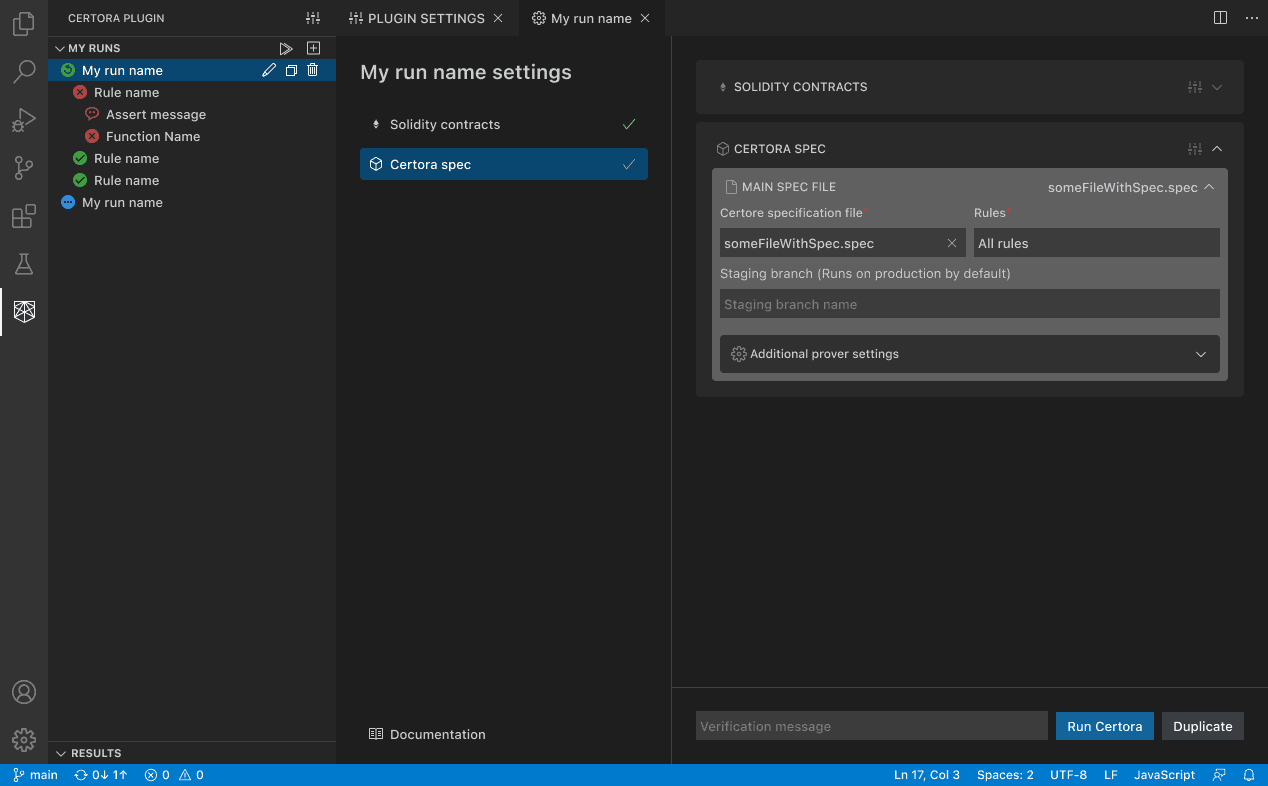Open the Rules dropdown showing All rules
Viewport: 1268px width, 786px height.
(x=1097, y=243)
